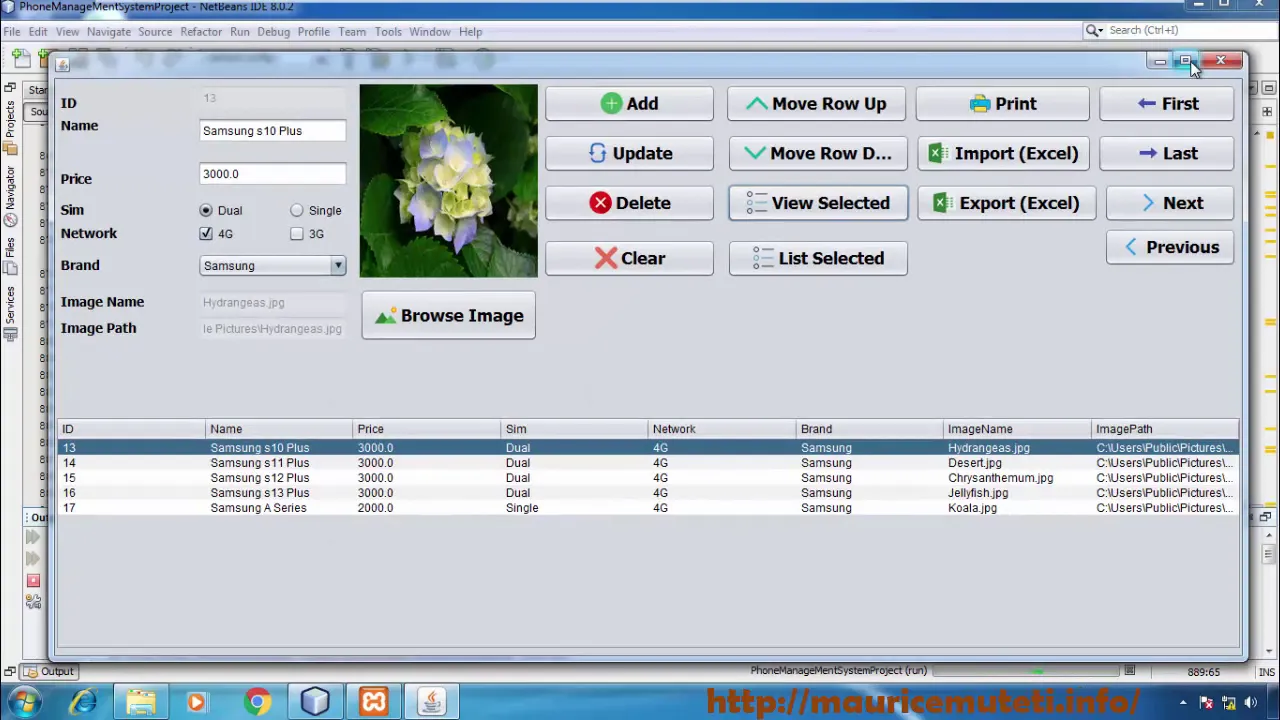Click the Browse Image button
1280x720 pixels.
click(x=448, y=316)
